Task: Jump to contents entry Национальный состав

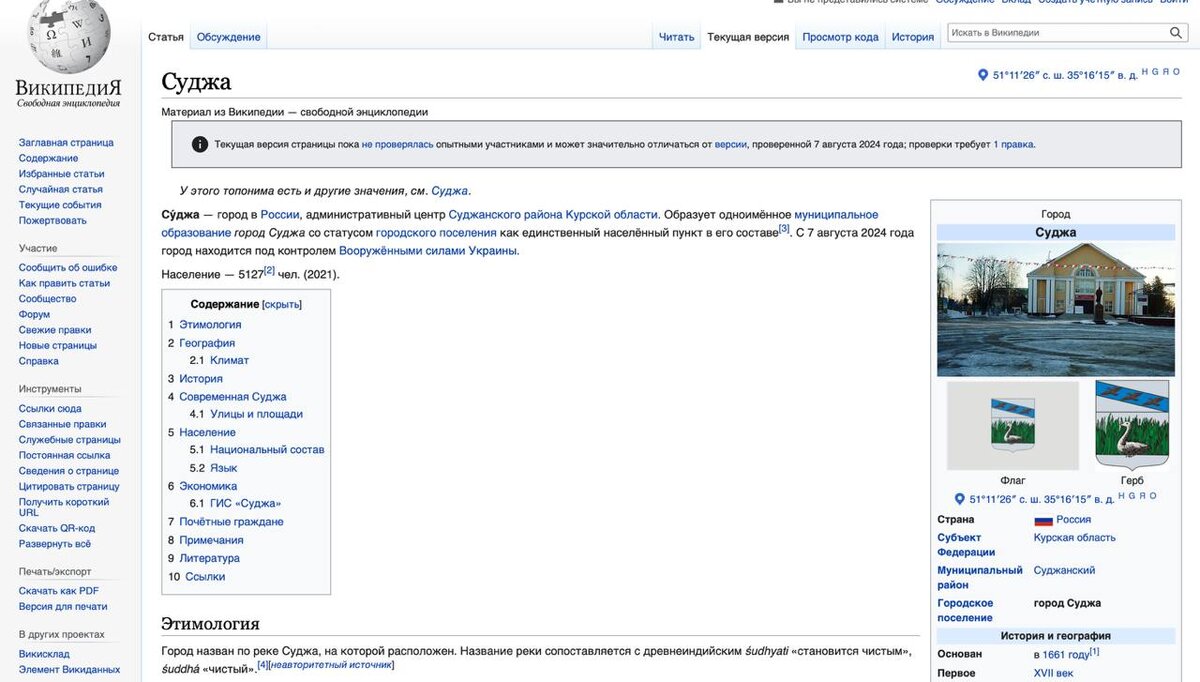Action: pos(267,450)
